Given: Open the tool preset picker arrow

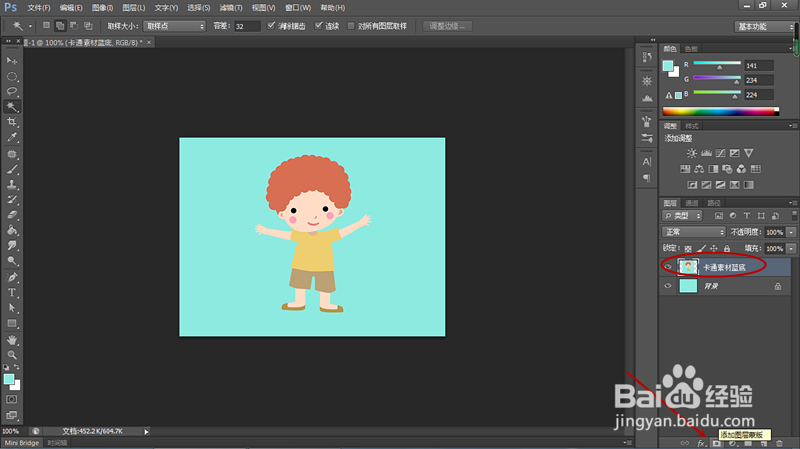Looking at the screenshot, I should pos(30,26).
